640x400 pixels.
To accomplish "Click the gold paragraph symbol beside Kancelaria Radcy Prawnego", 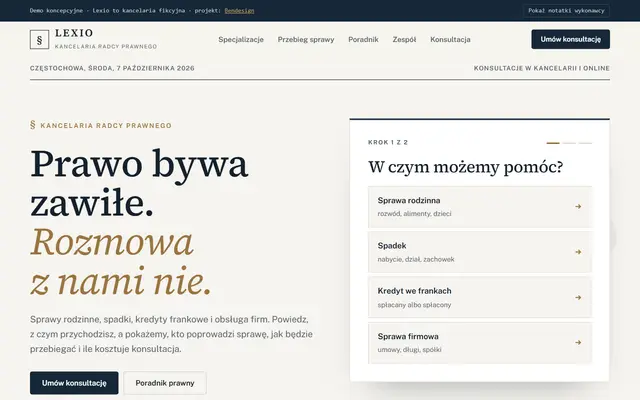I will click(x=33, y=125).
